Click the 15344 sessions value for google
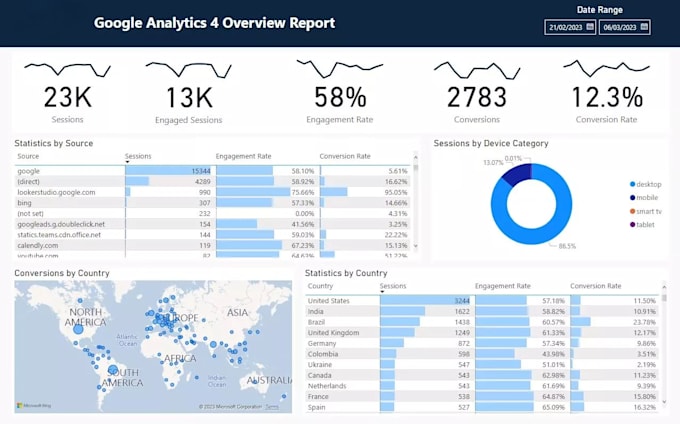The height and width of the screenshot is (424, 680). (x=201, y=171)
